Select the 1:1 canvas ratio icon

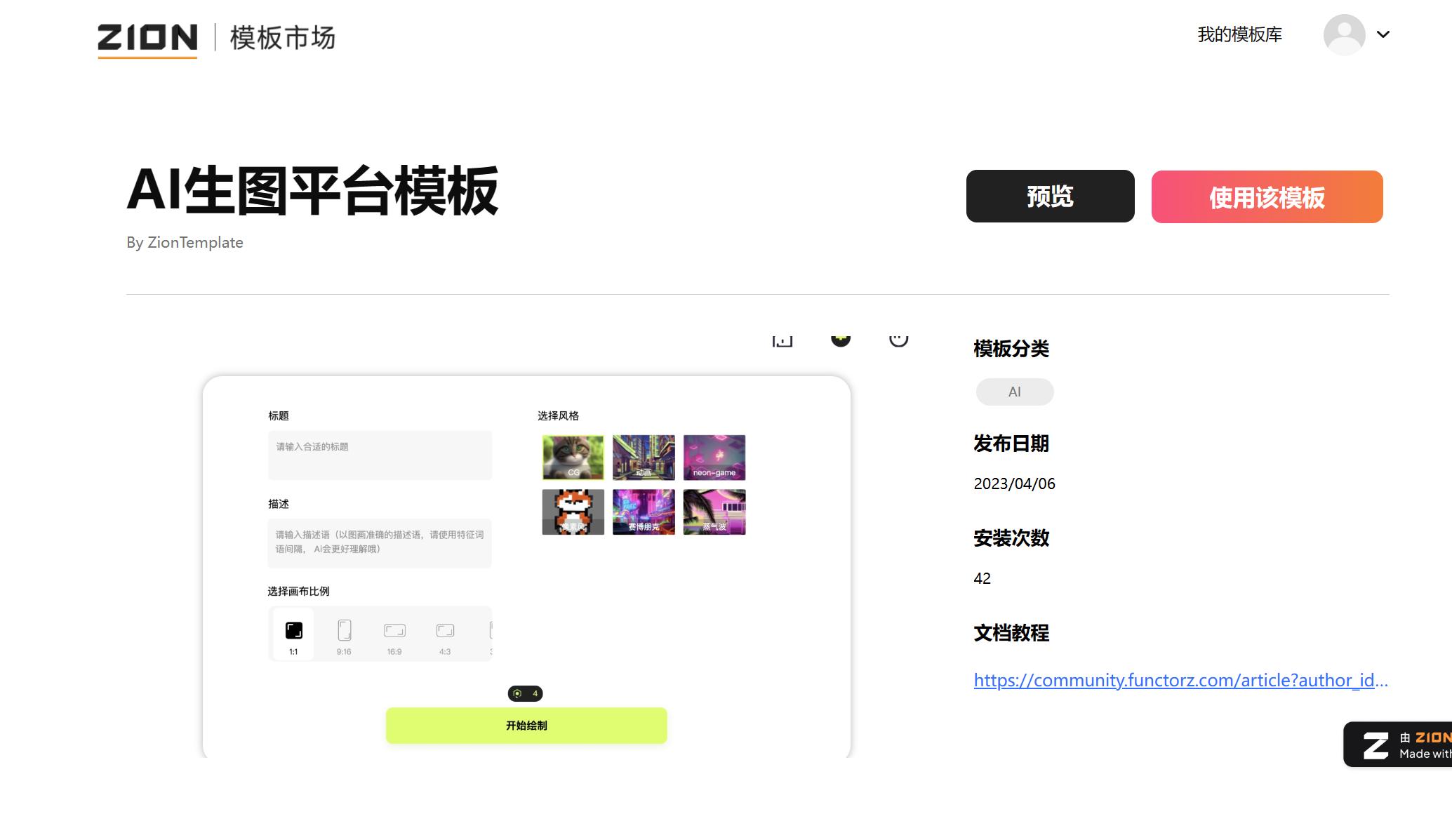[x=293, y=631]
